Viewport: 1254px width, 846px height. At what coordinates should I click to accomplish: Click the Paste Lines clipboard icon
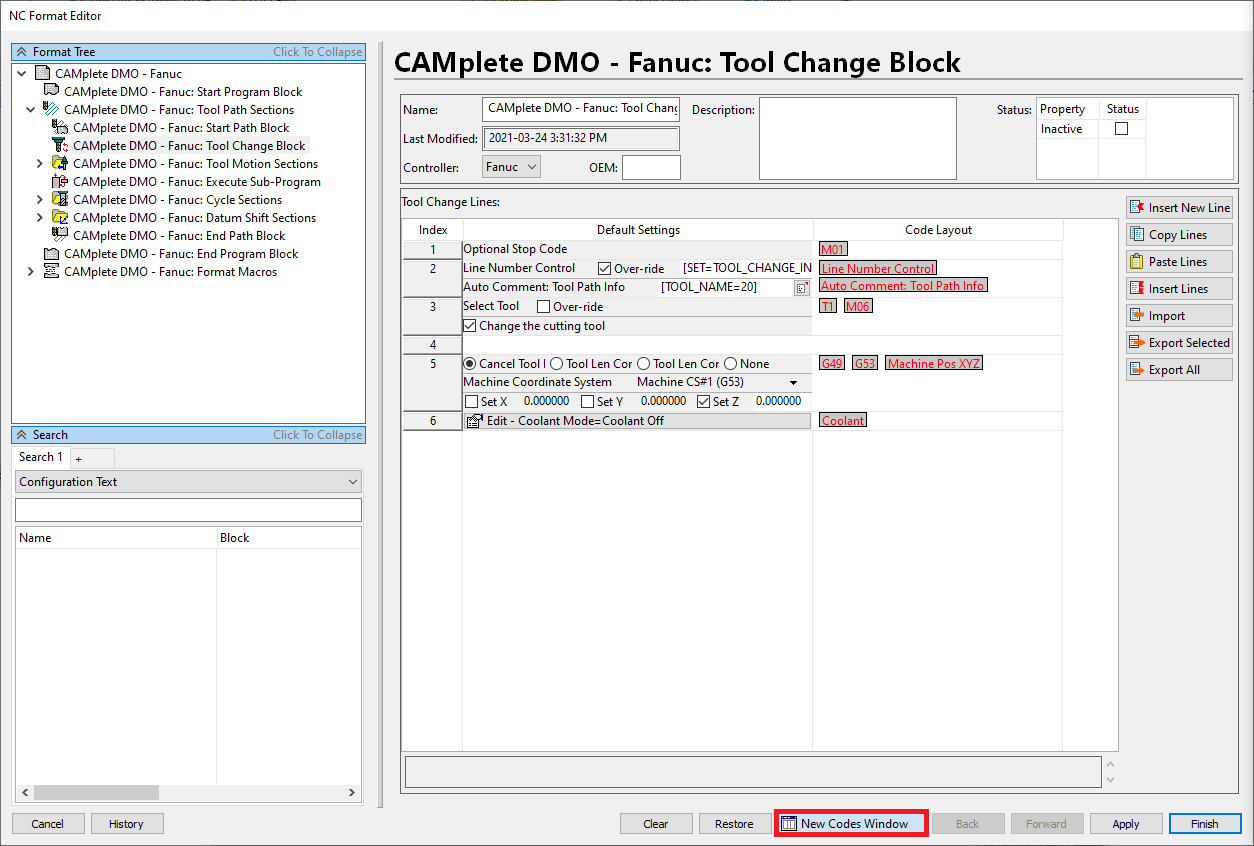[x=1135, y=261]
